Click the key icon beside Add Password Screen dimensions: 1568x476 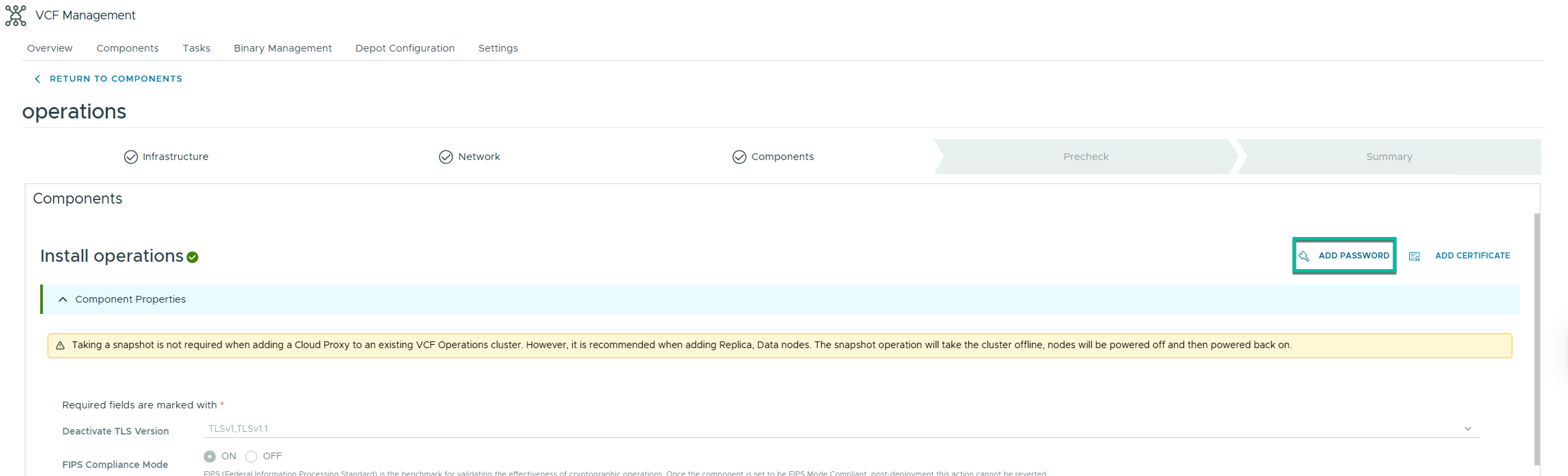click(1304, 256)
